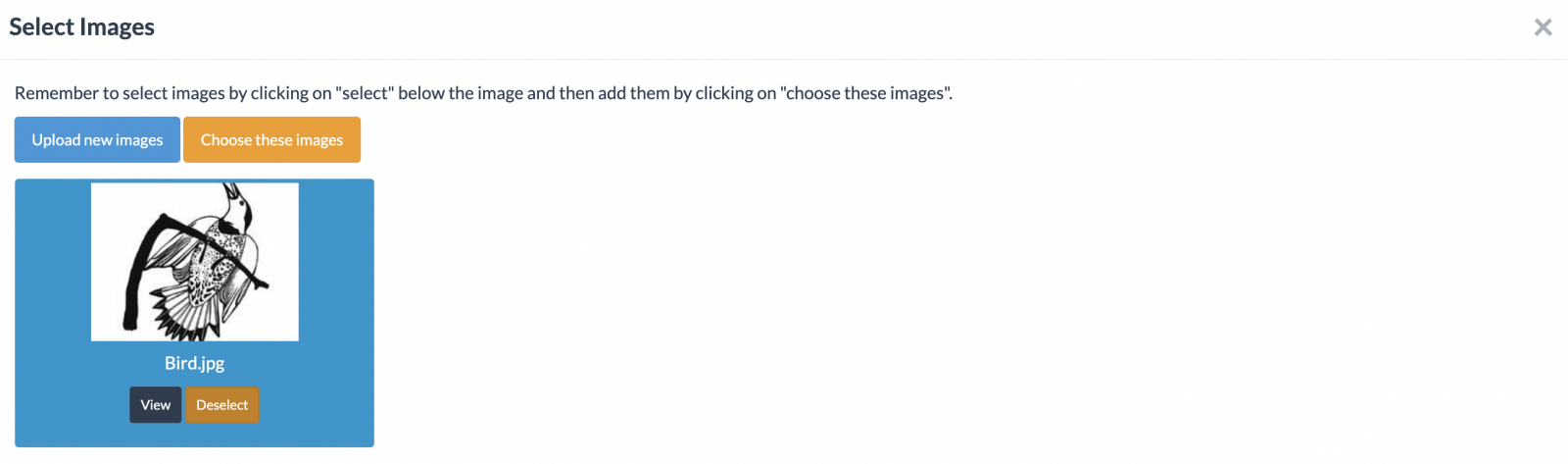
Task: Close the Select Images dialog
Action: pos(1543,27)
